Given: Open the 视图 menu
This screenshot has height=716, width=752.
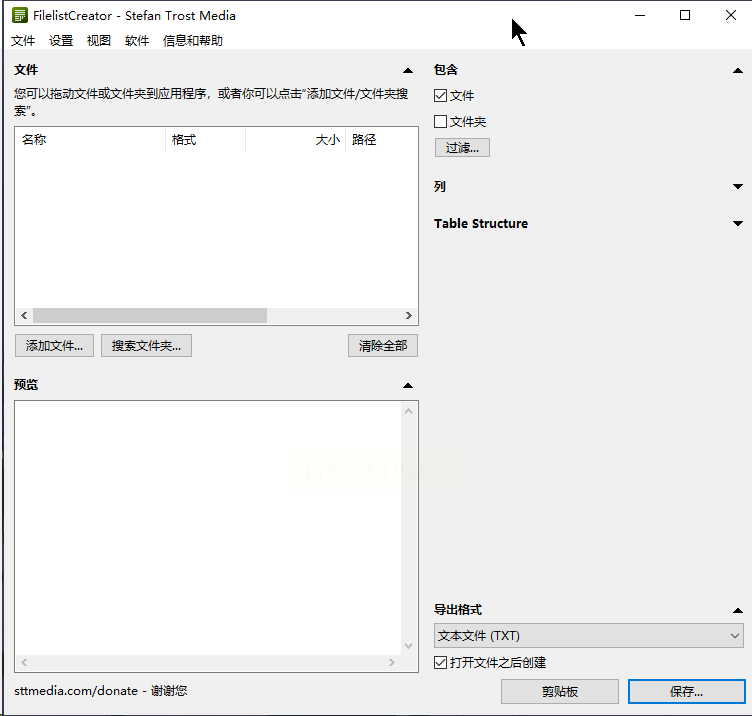Looking at the screenshot, I should [99, 41].
